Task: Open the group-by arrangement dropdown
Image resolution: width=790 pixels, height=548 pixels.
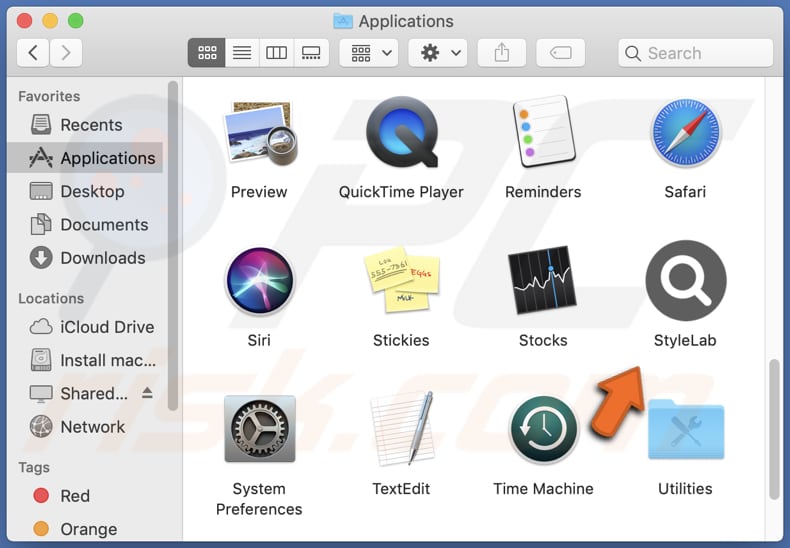Action: 369,52
